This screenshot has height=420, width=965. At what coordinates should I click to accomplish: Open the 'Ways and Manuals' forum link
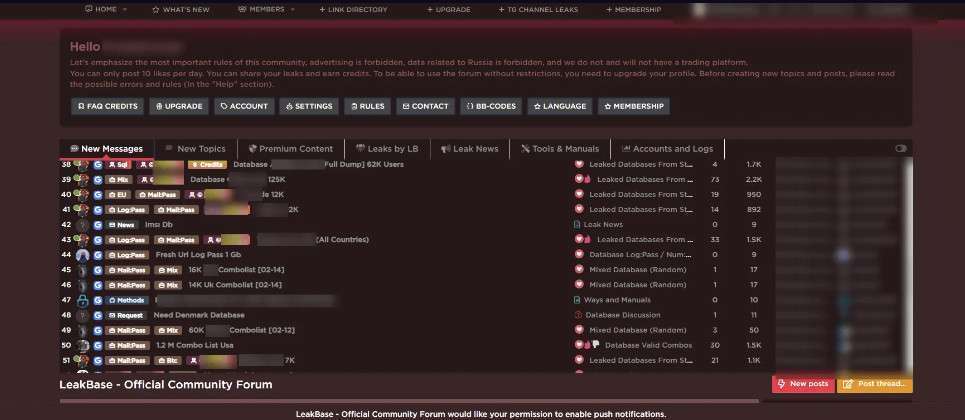(x=617, y=300)
